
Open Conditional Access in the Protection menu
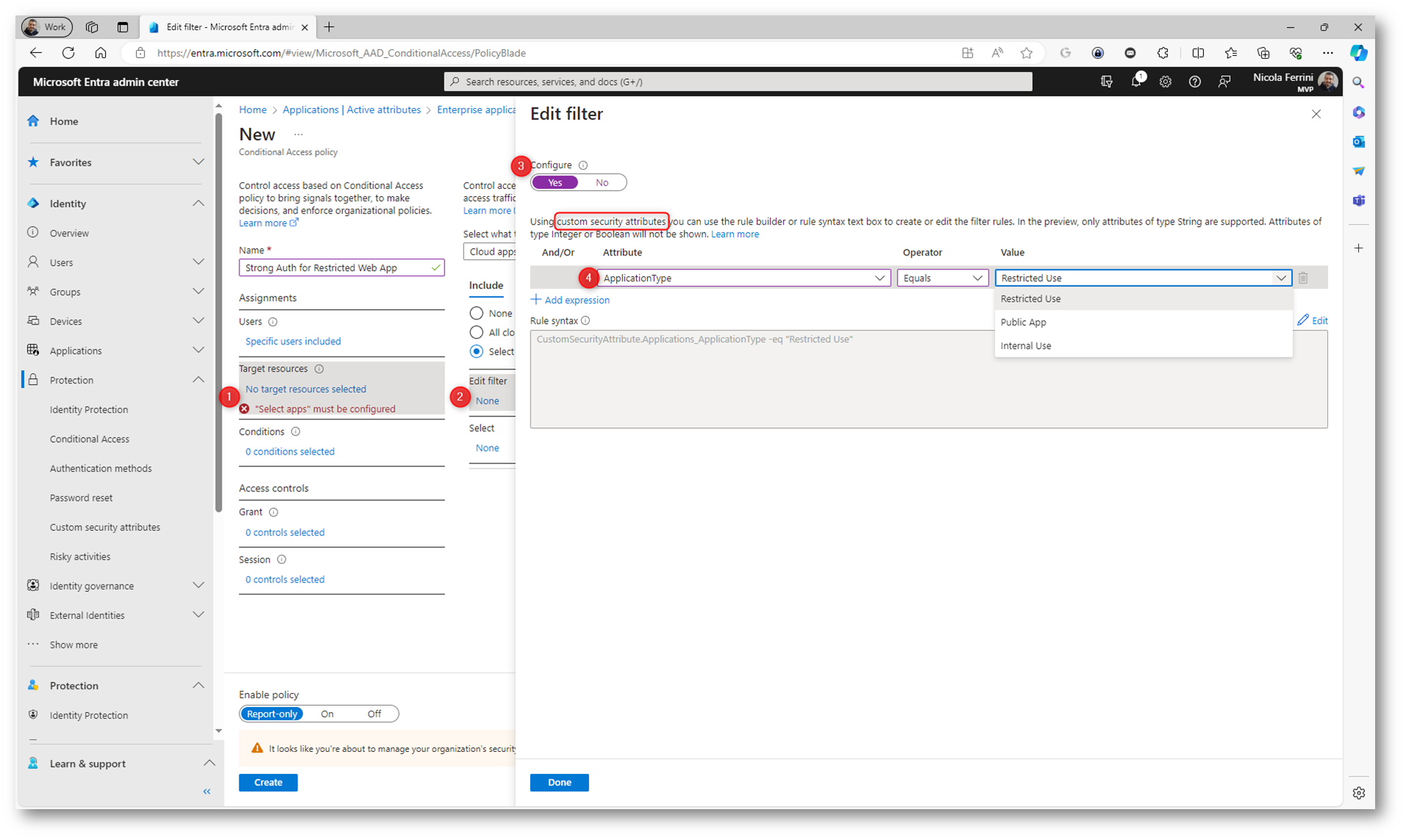point(90,439)
